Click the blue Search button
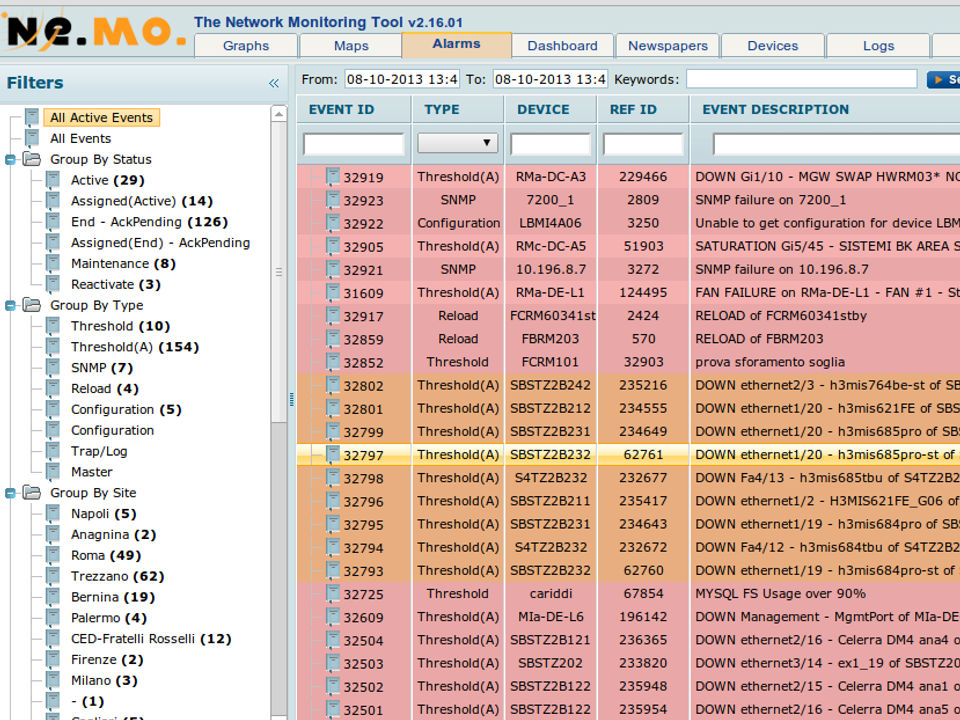 point(943,80)
